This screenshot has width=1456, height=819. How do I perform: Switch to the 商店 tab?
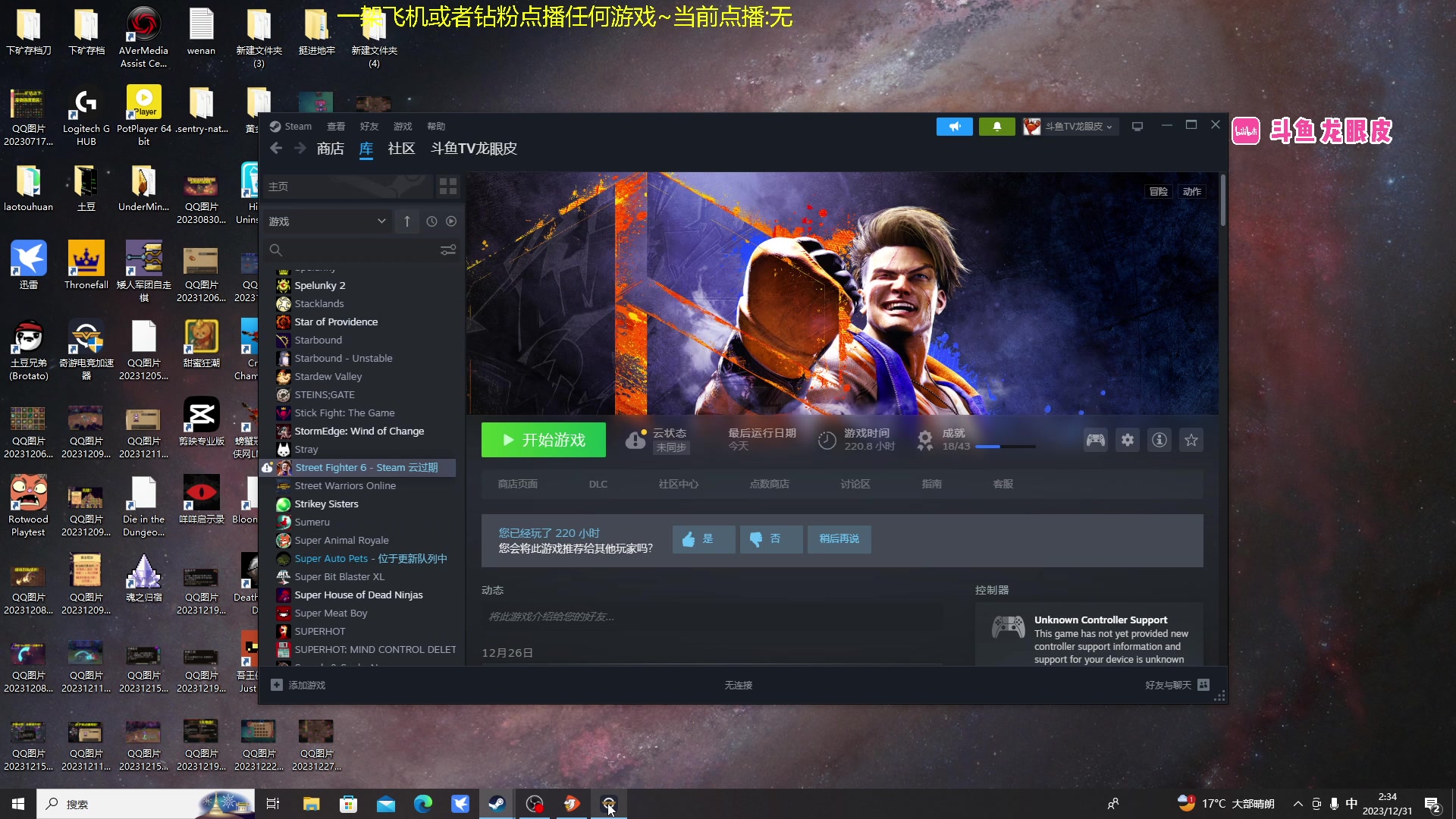point(329,148)
